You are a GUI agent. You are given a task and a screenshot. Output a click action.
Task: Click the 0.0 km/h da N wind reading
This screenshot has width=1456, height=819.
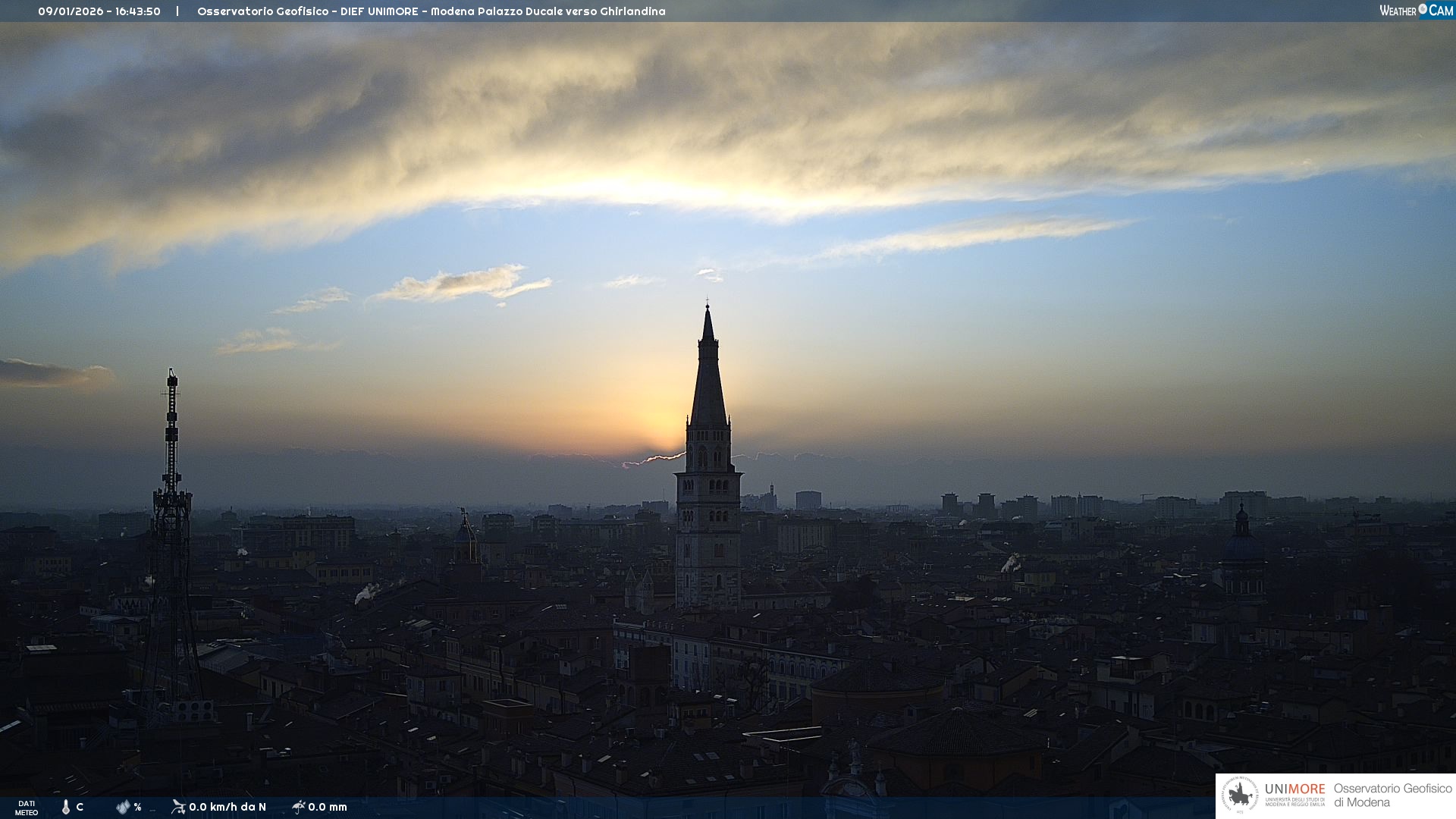[227, 807]
